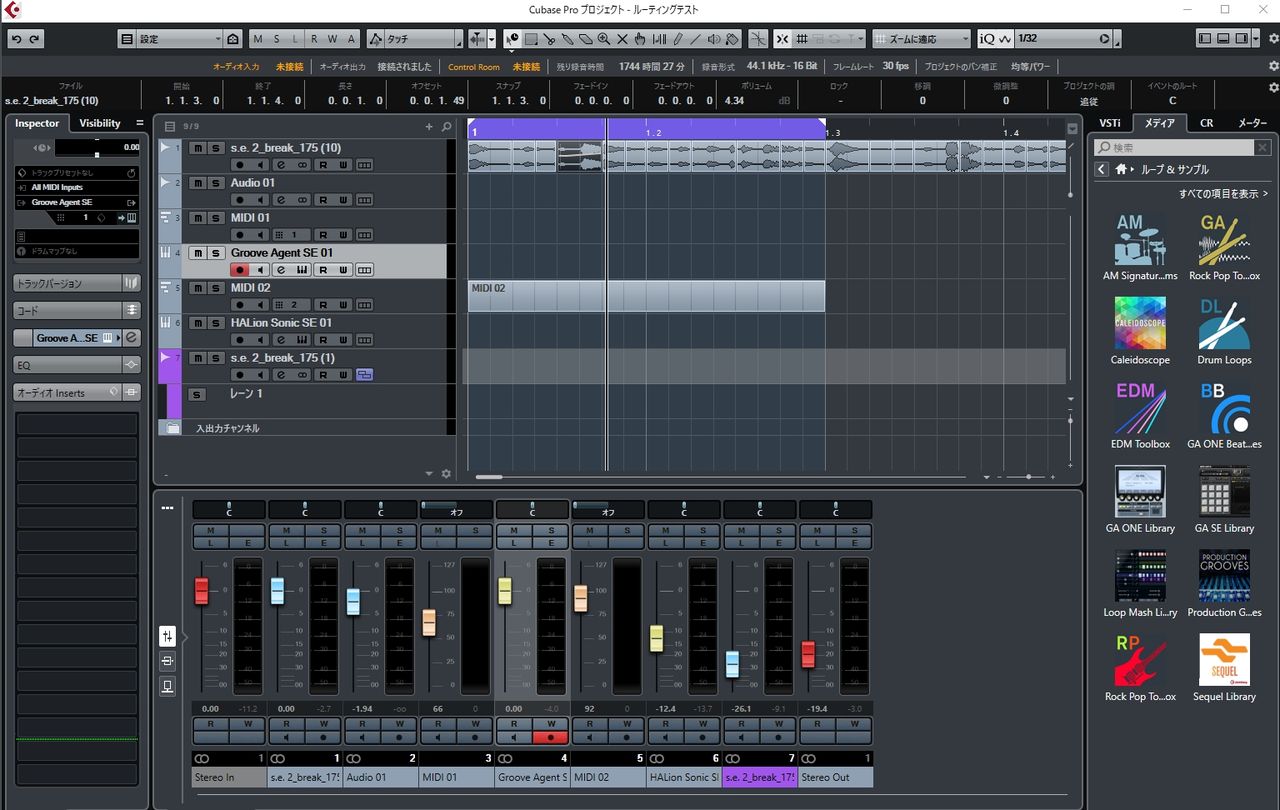Select the Line tool
Viewport: 1280px width, 810px height.
[x=695, y=39]
